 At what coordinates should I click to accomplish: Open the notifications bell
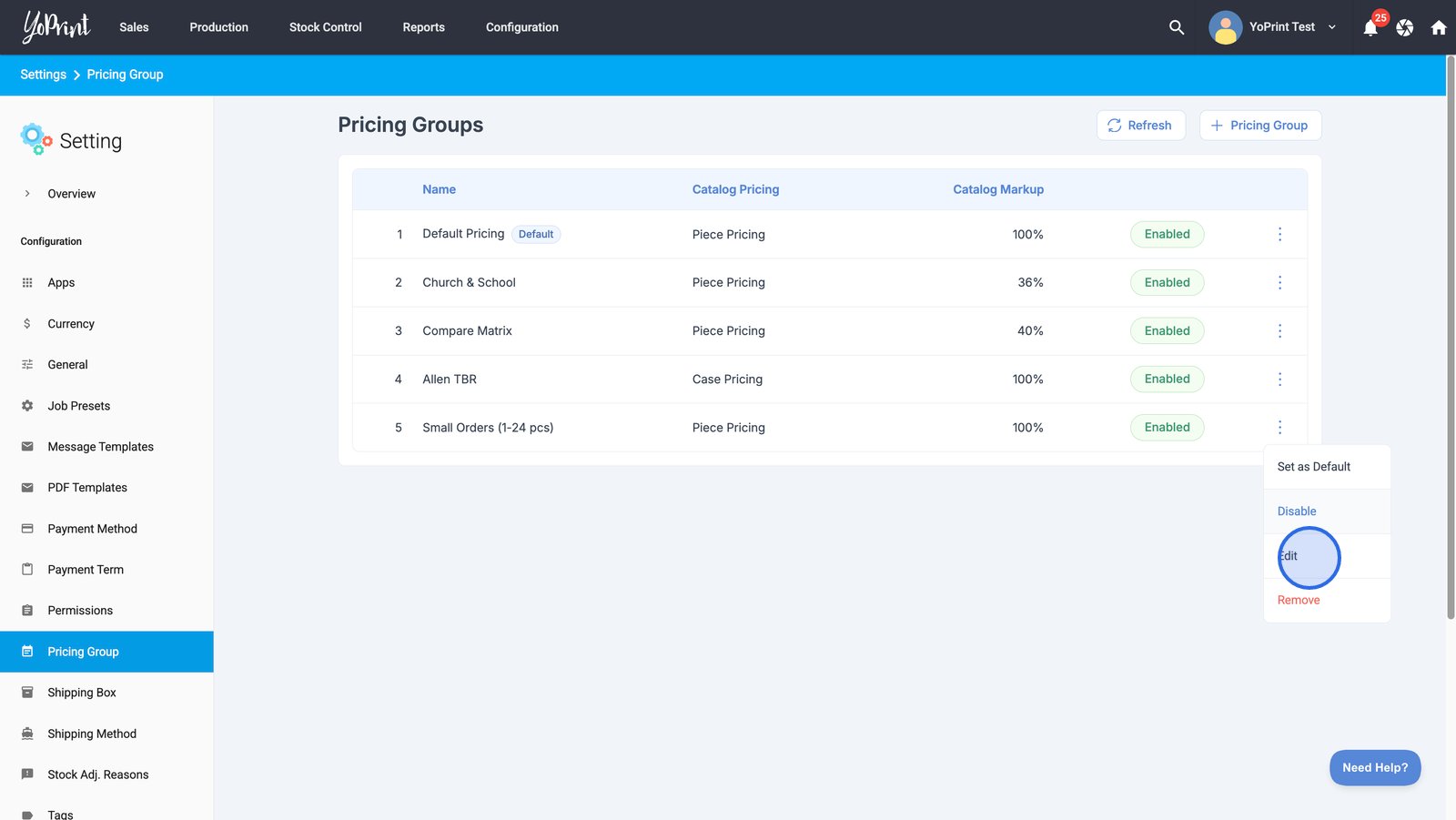pyautogui.click(x=1370, y=28)
